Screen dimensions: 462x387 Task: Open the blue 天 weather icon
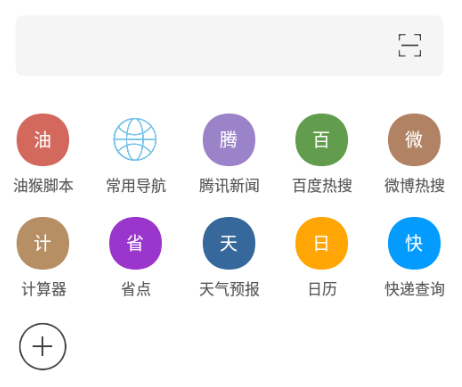coord(229,243)
